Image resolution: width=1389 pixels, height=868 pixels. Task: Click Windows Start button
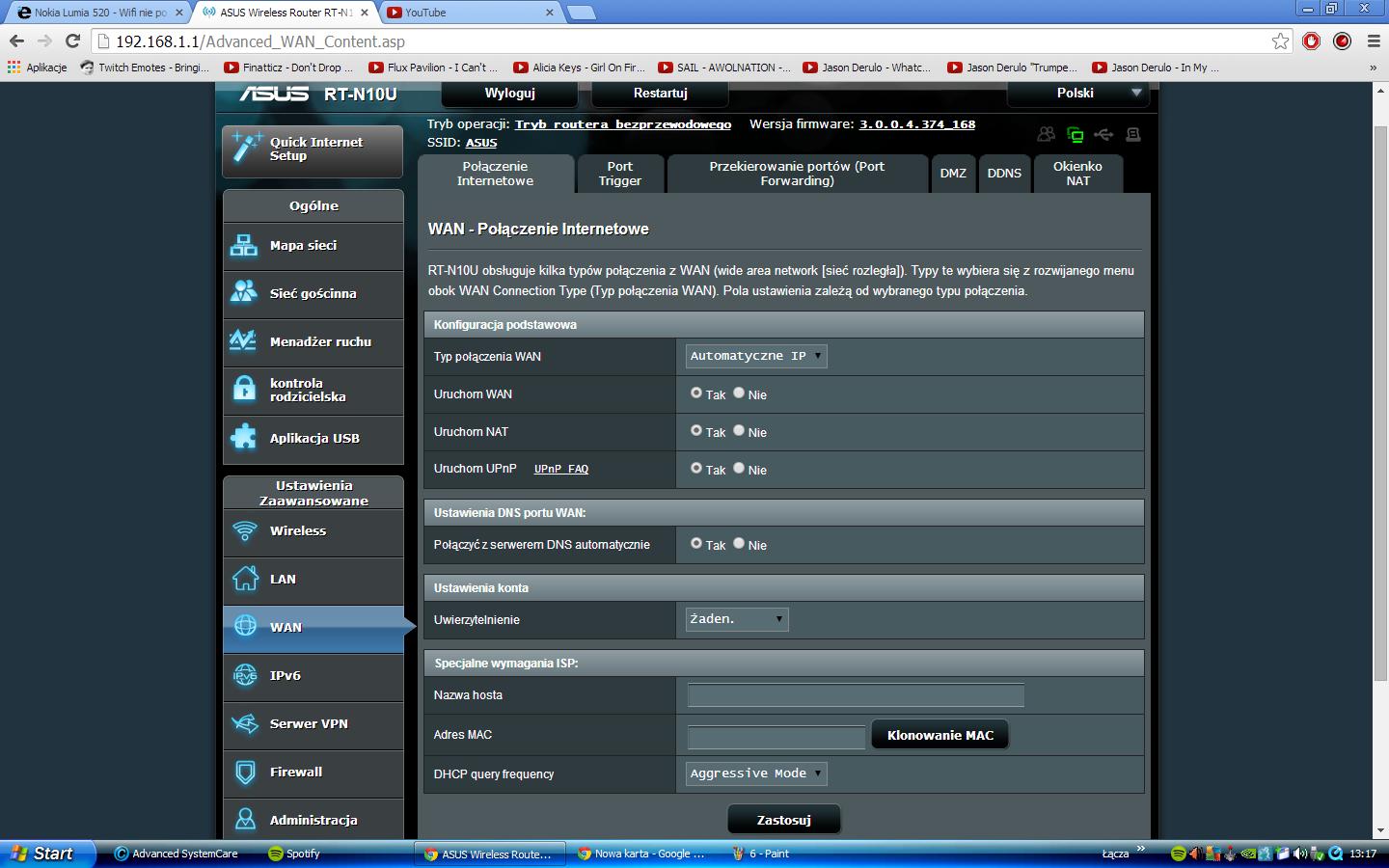(48, 854)
